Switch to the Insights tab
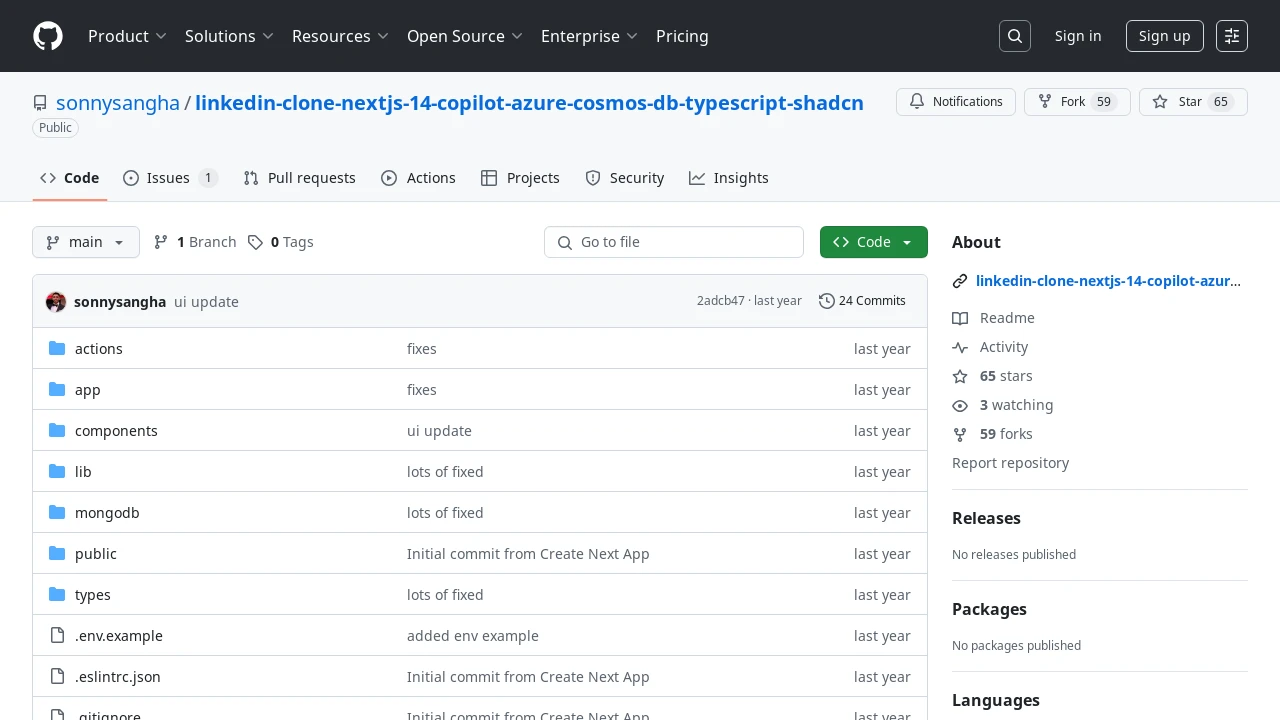 [x=729, y=178]
